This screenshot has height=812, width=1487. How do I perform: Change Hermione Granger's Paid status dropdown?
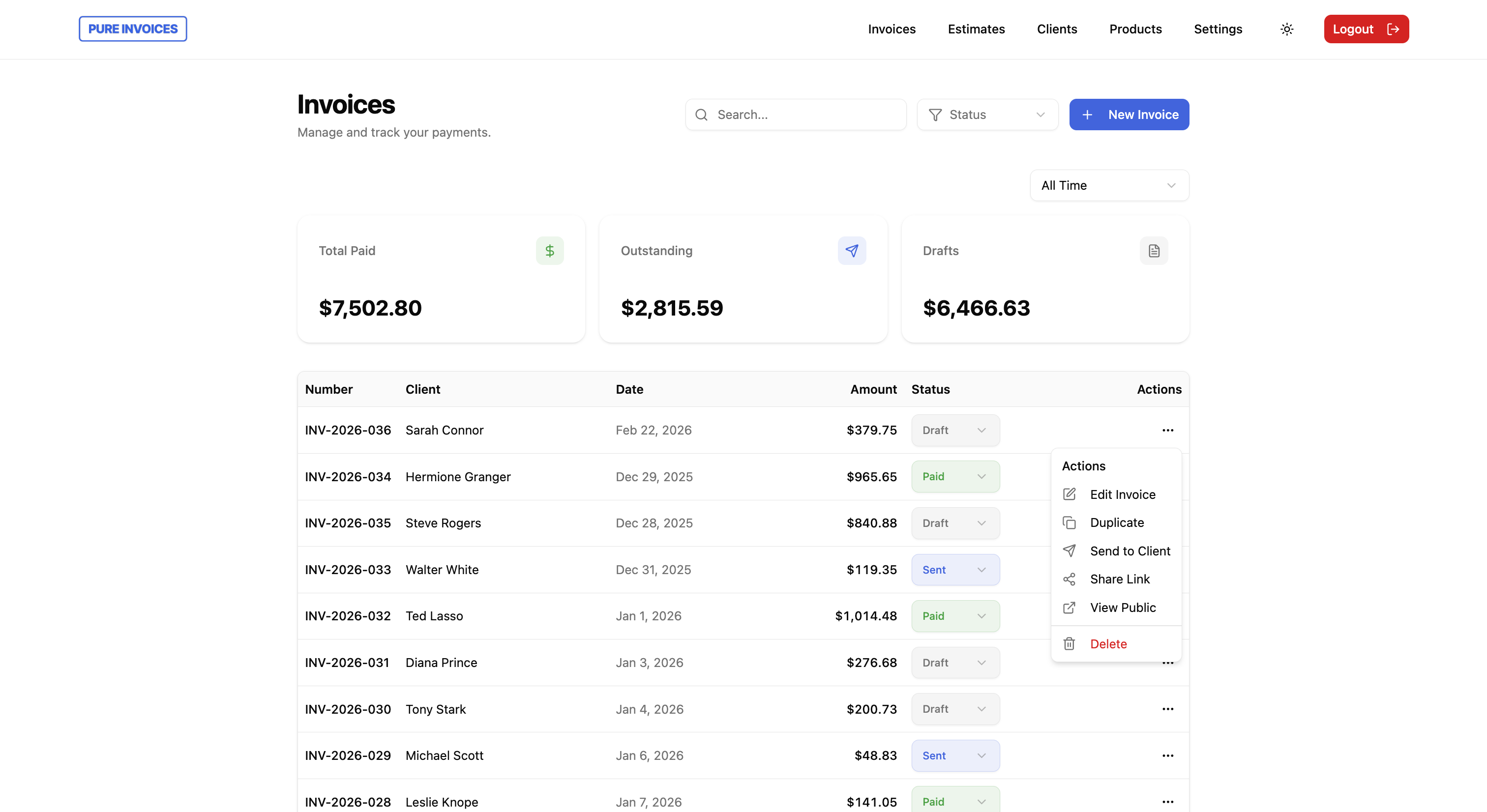tap(955, 476)
